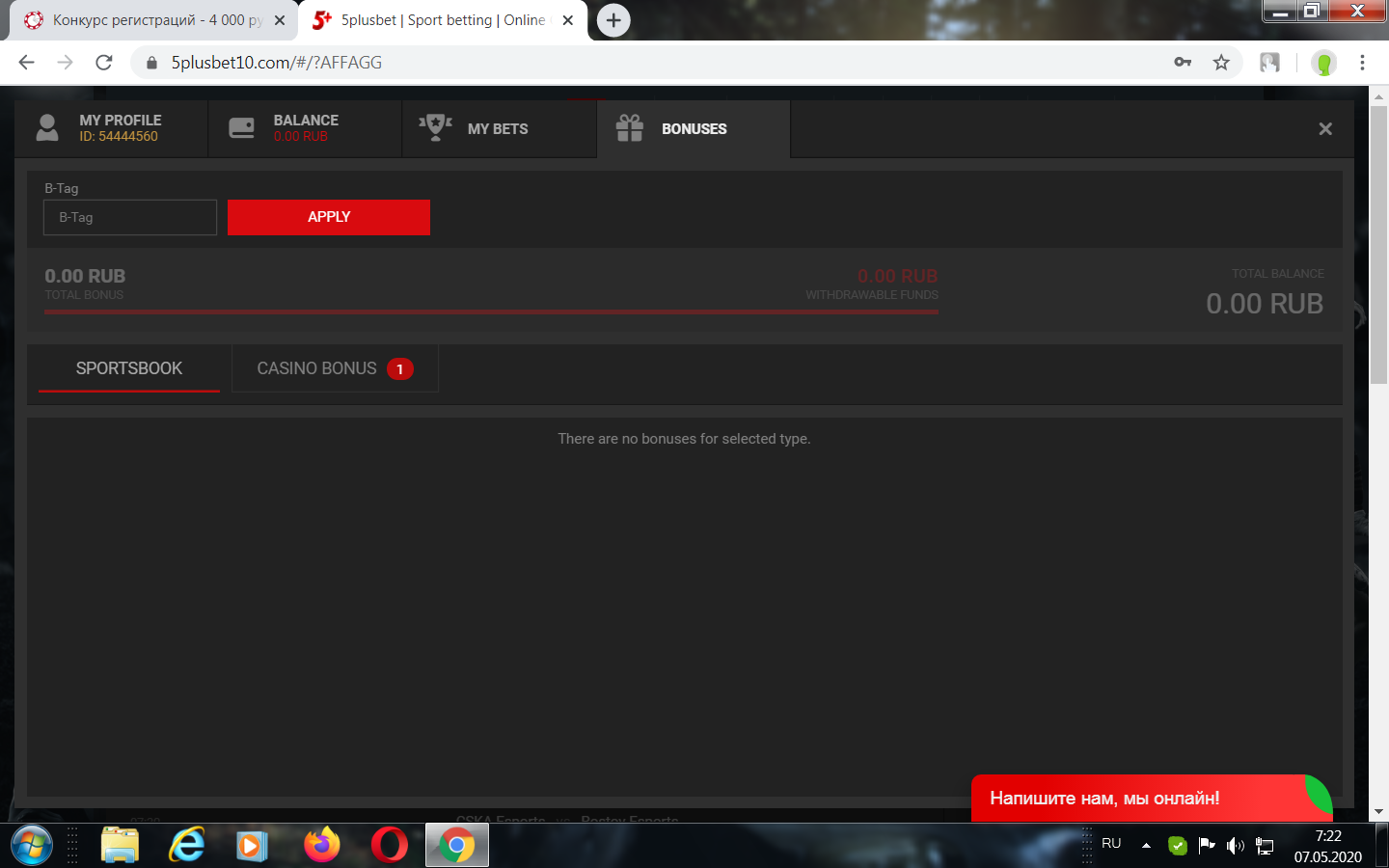
Task: Launch Opera from the taskbar
Action: [390, 846]
